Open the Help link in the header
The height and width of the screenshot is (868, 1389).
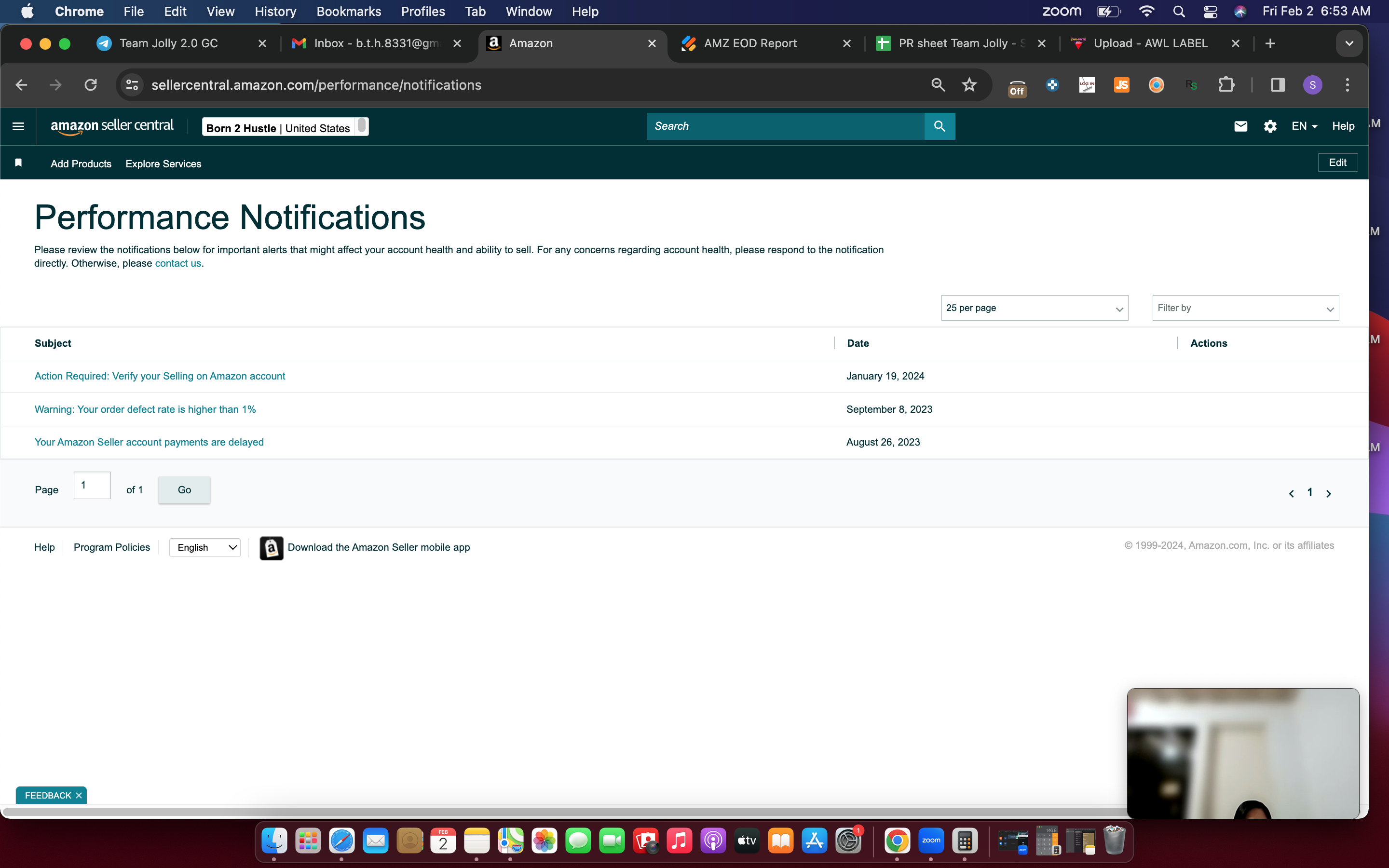point(1343,126)
